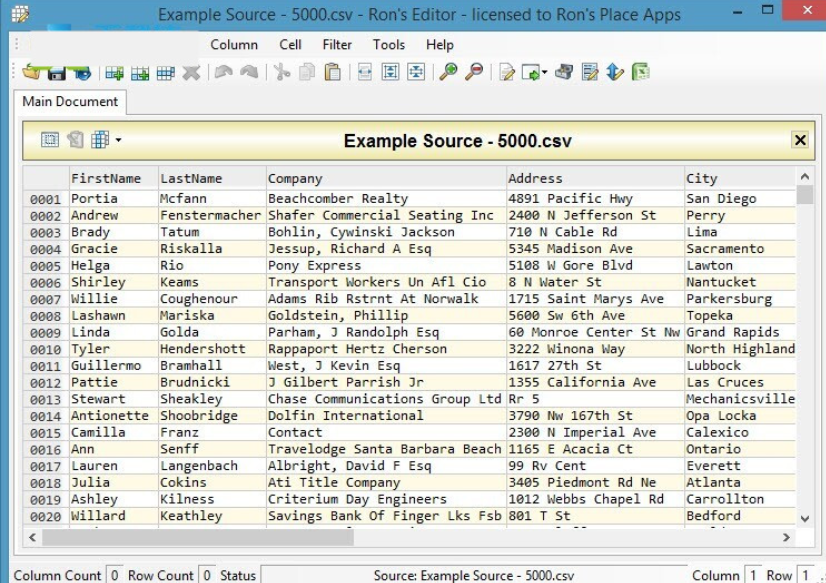Open the Filter menu
This screenshot has height=583, width=826.
pyautogui.click(x=337, y=45)
